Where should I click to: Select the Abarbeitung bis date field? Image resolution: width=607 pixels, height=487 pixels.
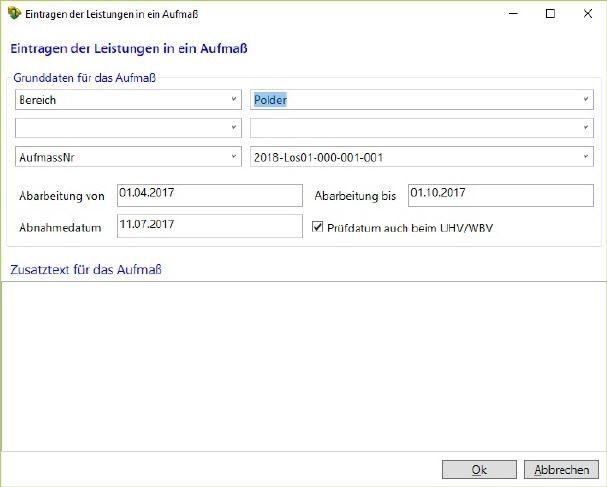coord(500,194)
